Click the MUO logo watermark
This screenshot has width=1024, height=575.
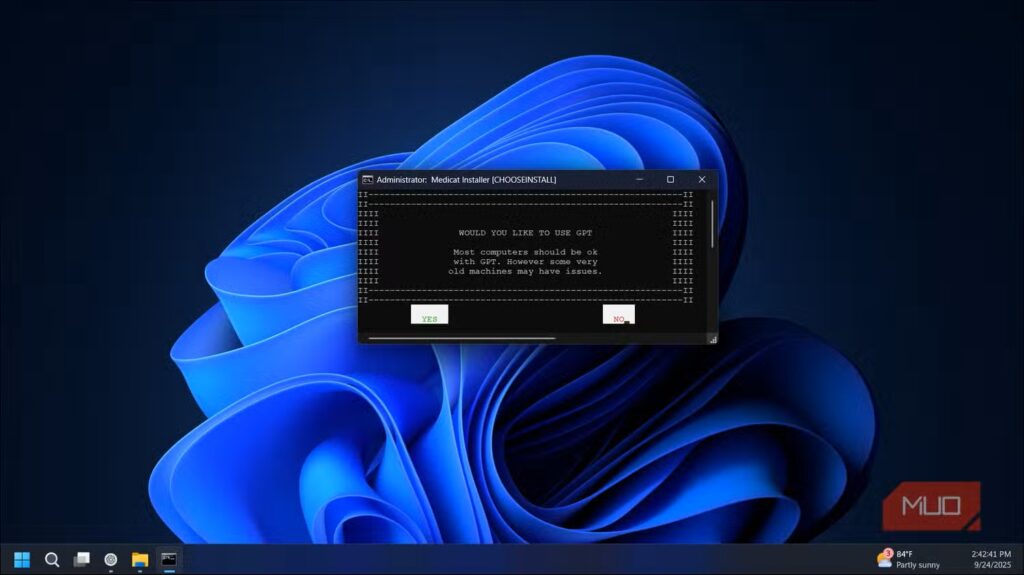tap(930, 506)
